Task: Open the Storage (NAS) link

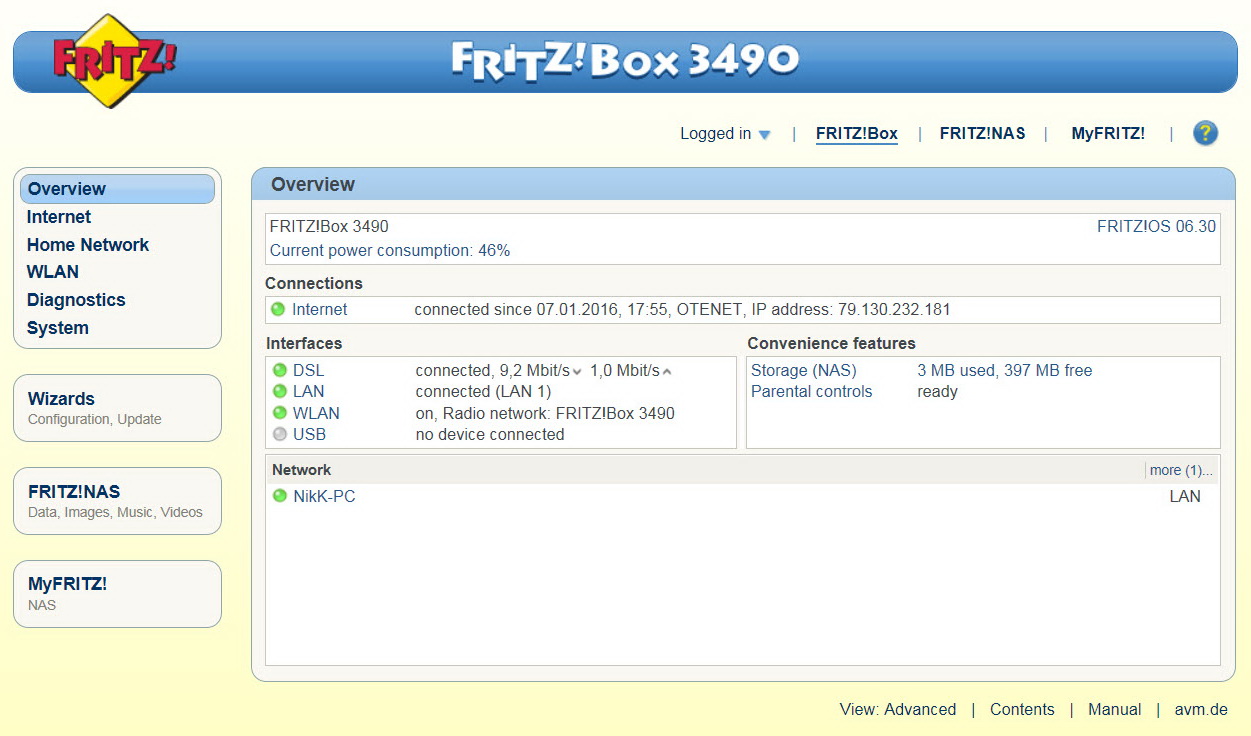Action: (x=804, y=370)
